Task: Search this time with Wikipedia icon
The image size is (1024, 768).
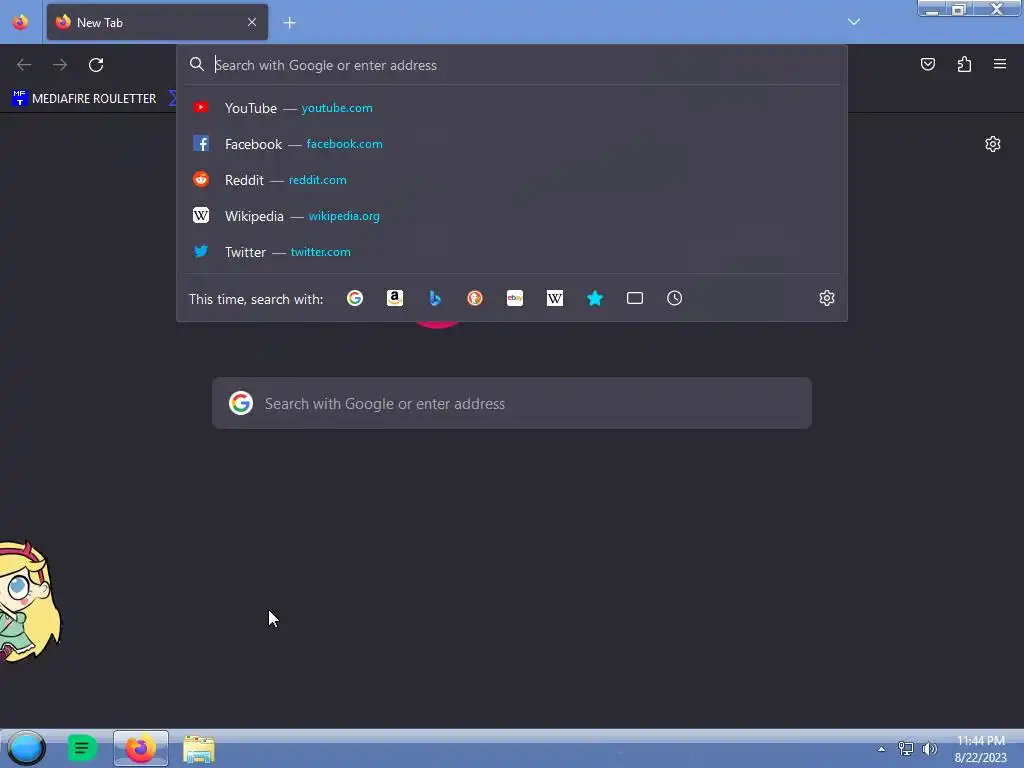Action: pos(554,298)
